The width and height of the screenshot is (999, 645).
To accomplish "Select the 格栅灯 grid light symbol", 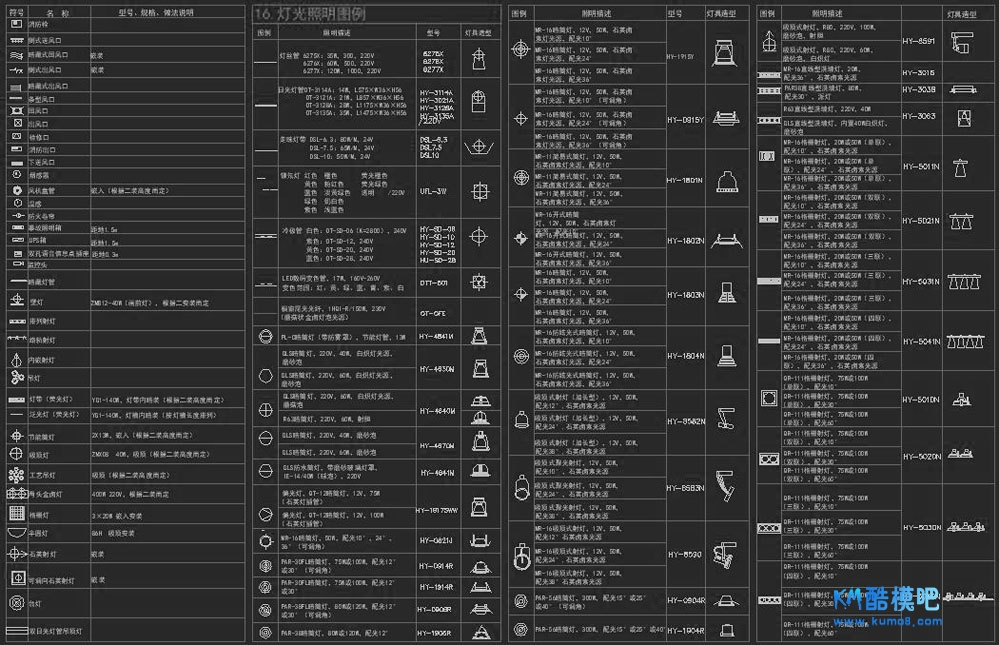I will click(x=17, y=514).
